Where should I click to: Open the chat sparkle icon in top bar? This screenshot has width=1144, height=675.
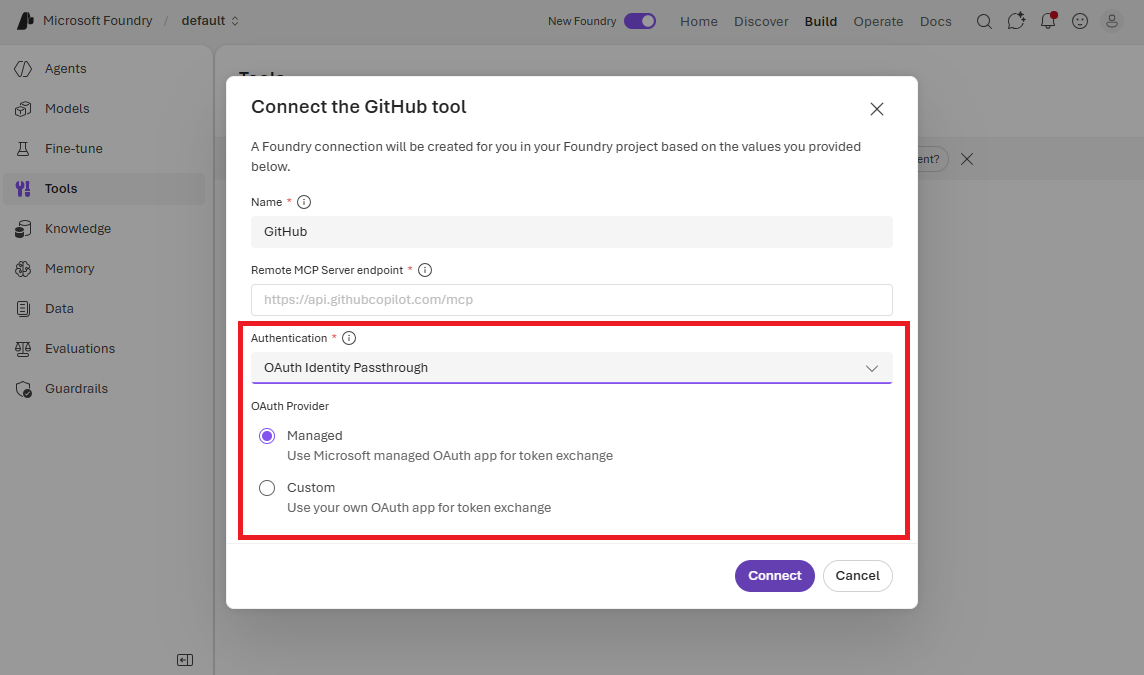pyautogui.click(x=1016, y=21)
